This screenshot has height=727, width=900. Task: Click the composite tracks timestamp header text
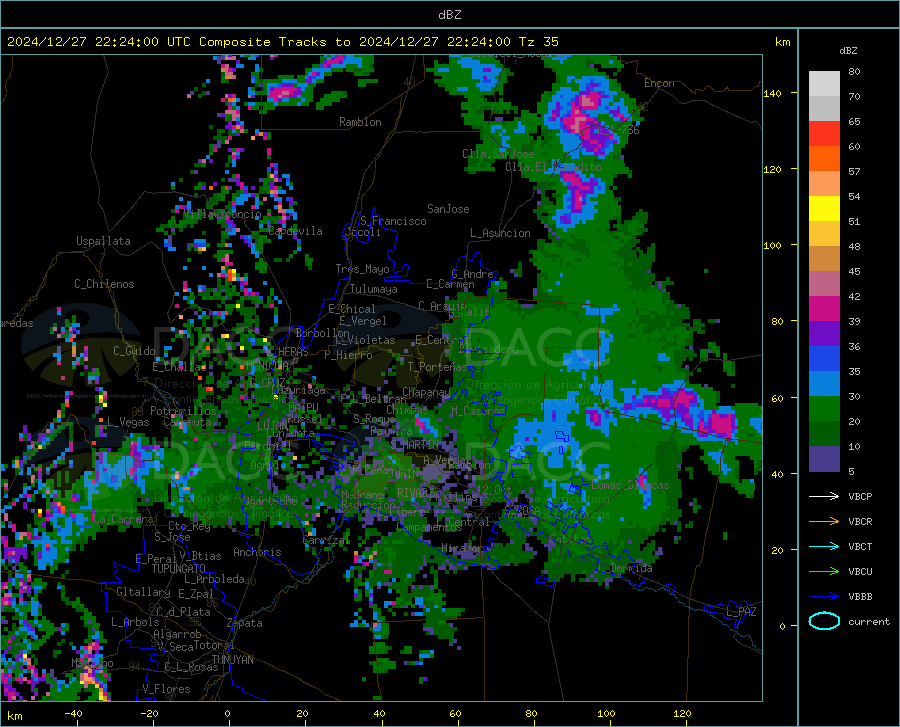coord(282,42)
